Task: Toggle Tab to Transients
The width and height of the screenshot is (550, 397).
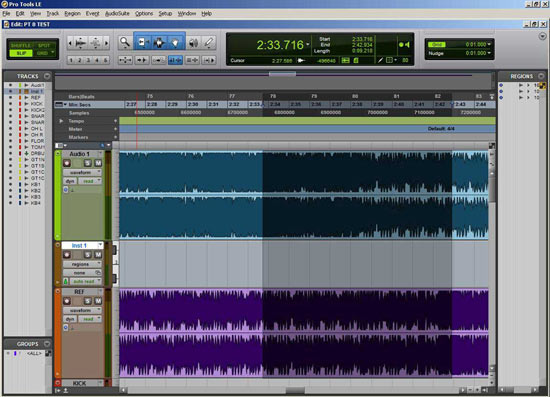Action: pos(142,60)
